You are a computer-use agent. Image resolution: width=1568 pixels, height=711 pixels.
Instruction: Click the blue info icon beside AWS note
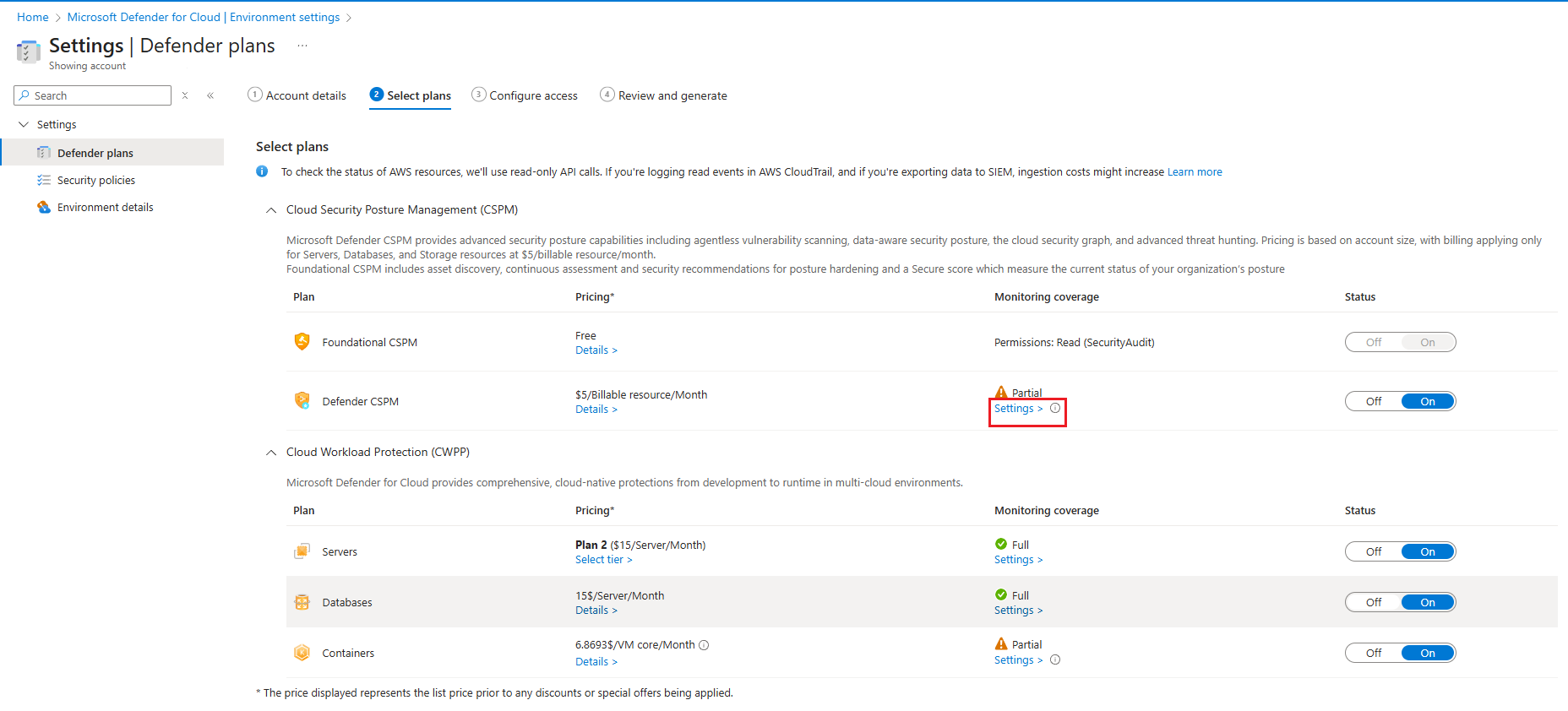[262, 171]
